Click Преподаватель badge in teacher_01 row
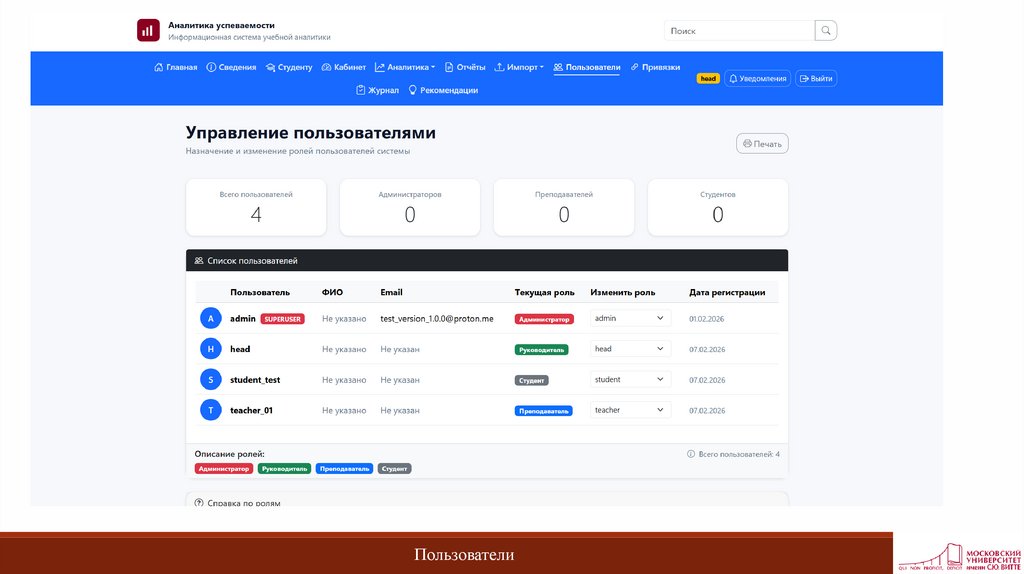The image size is (1024, 574). coord(543,411)
